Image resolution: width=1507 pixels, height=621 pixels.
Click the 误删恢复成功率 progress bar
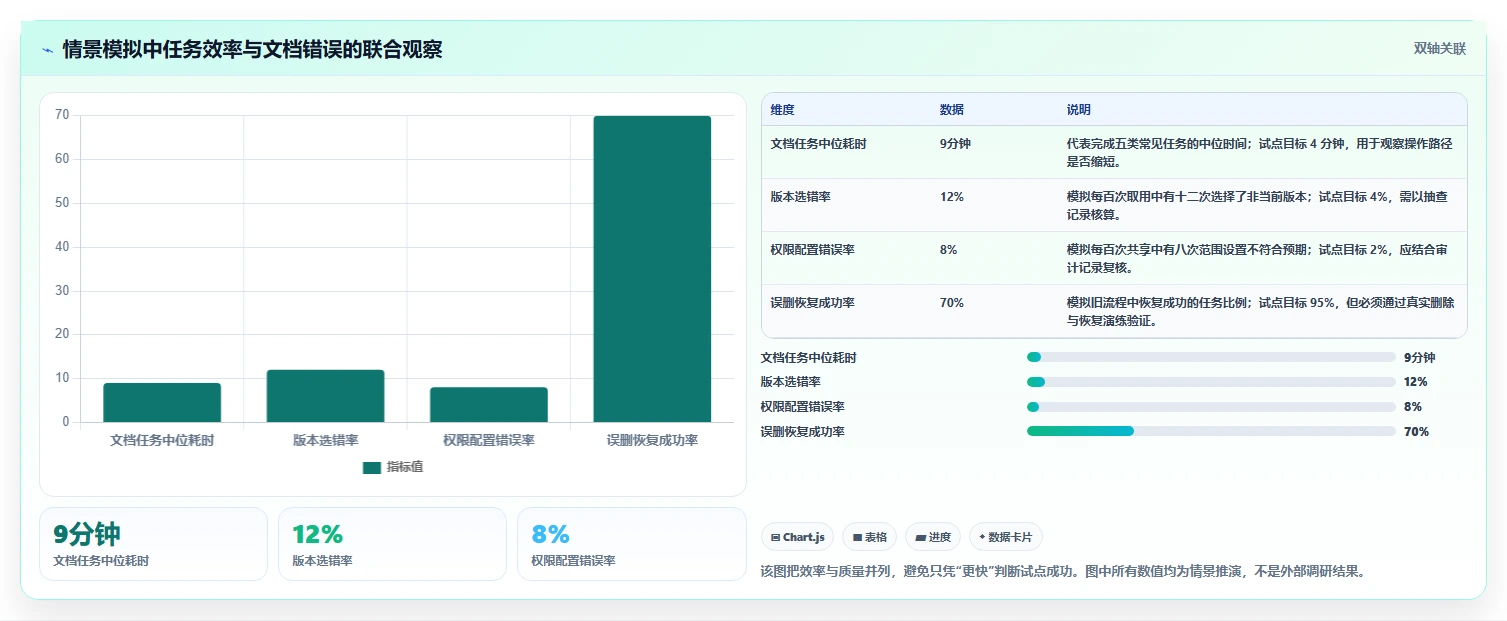pyautogui.click(x=1211, y=431)
